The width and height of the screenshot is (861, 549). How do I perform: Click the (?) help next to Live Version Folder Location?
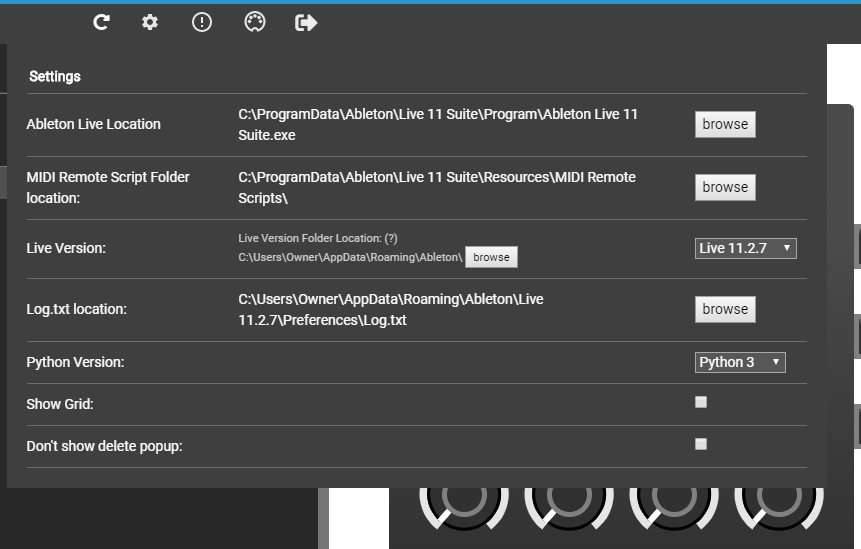click(x=391, y=238)
